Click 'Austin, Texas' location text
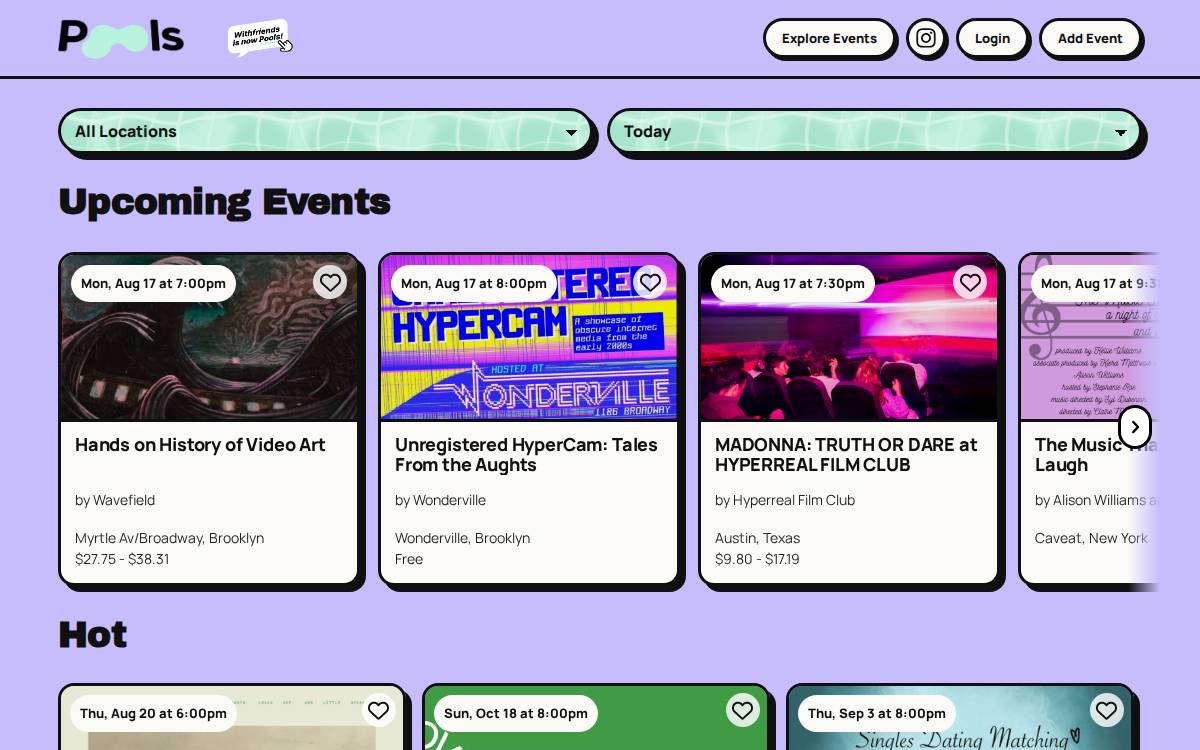The width and height of the screenshot is (1200, 750). [x=757, y=538]
